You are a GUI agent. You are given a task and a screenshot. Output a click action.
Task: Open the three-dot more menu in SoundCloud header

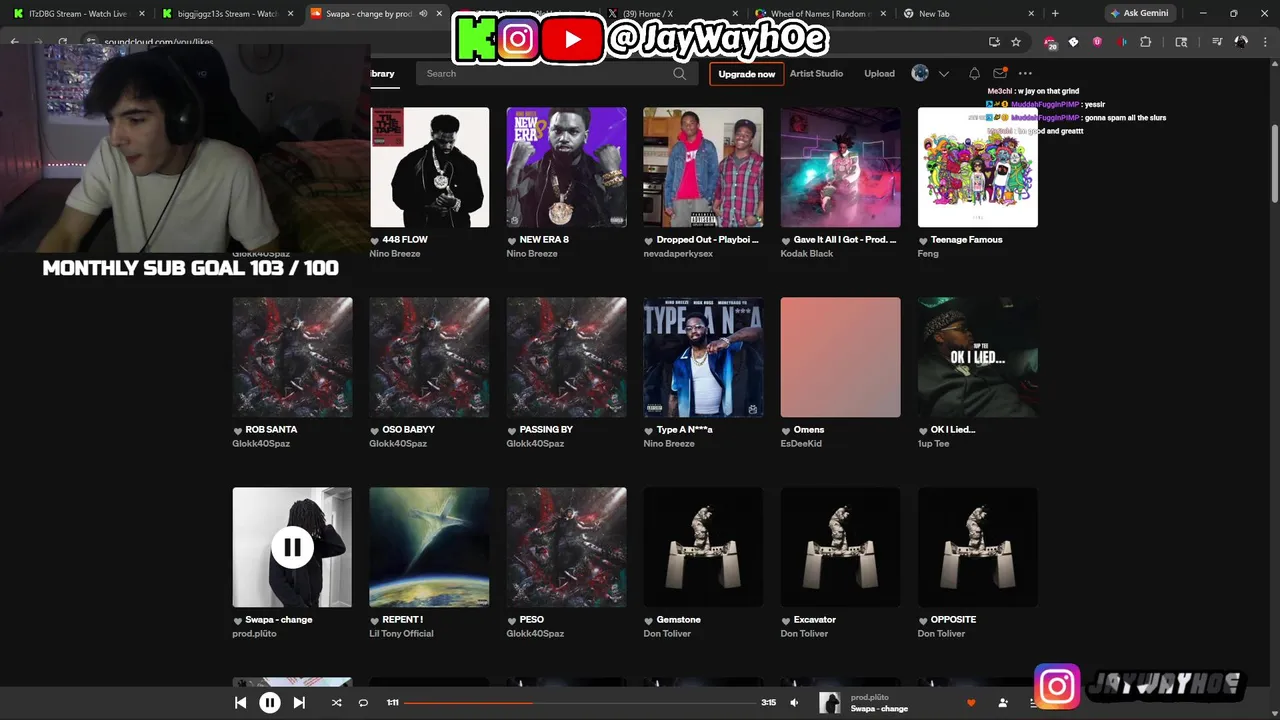pos(1025,74)
